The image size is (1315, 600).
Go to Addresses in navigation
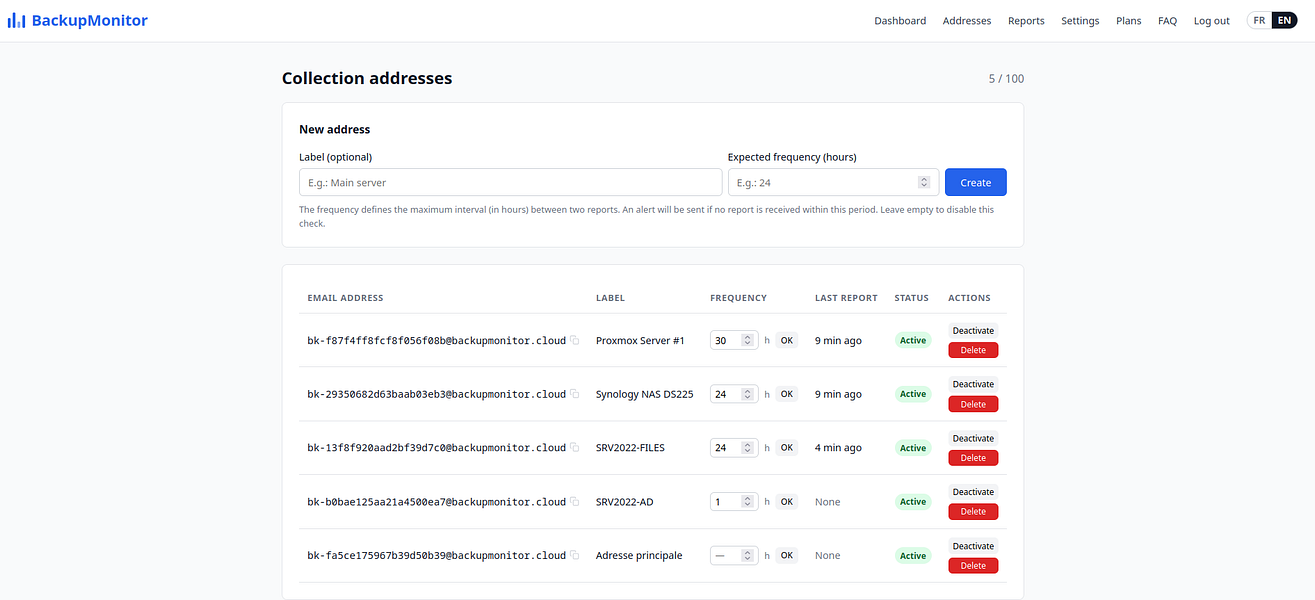[x=967, y=21]
